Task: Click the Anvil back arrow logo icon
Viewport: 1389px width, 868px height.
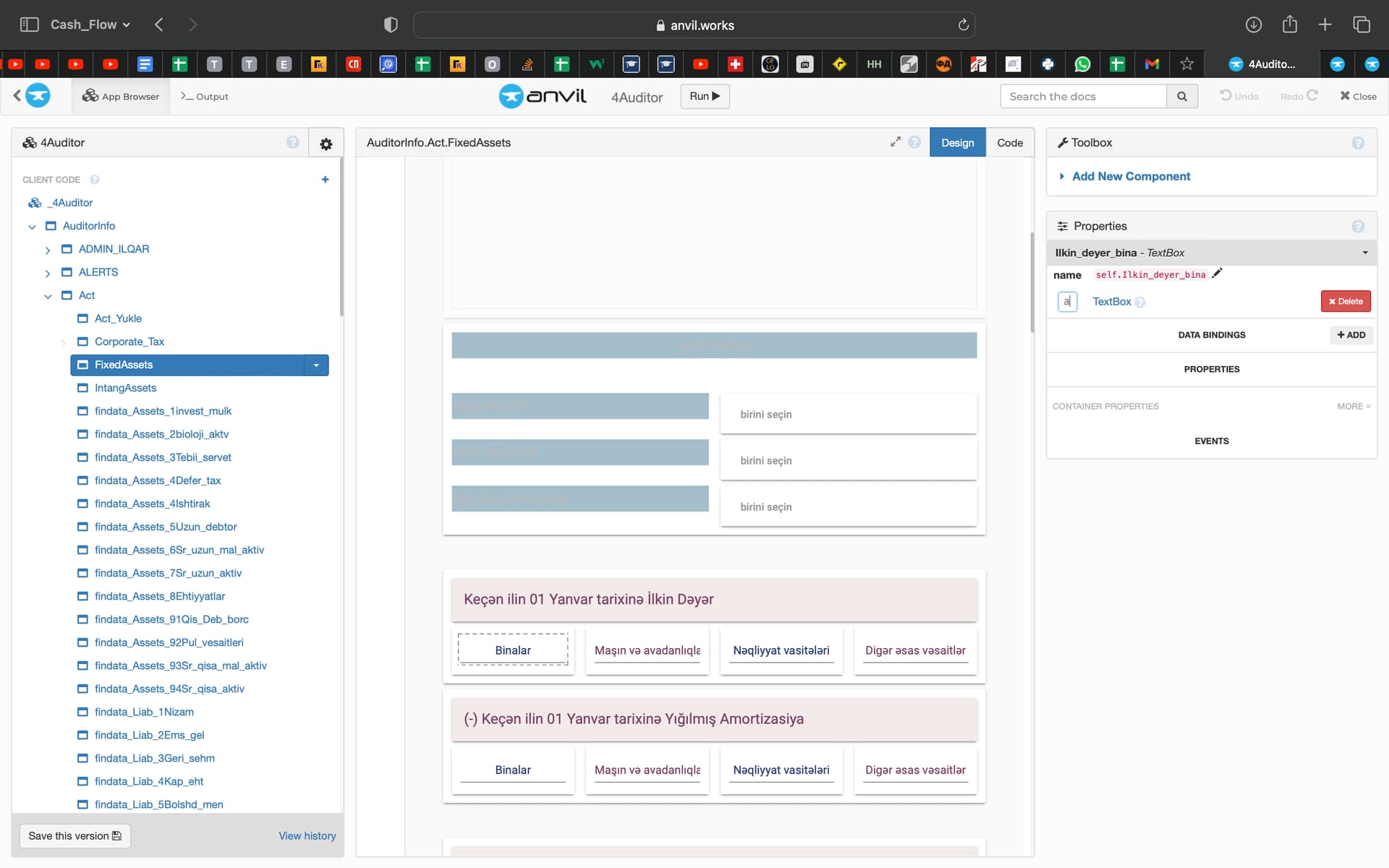Action: point(32,95)
